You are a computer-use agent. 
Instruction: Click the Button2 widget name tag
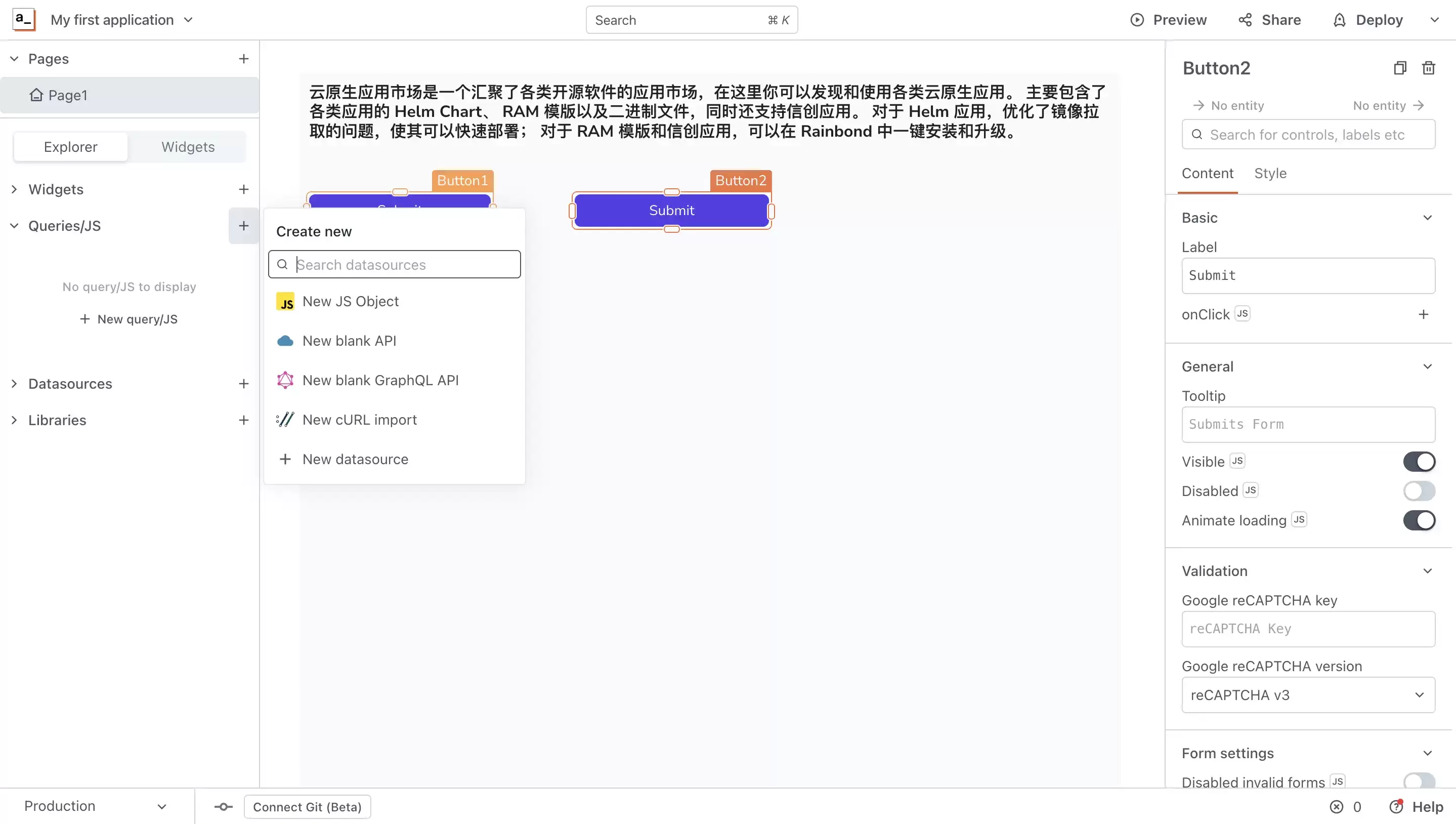pyautogui.click(x=741, y=181)
